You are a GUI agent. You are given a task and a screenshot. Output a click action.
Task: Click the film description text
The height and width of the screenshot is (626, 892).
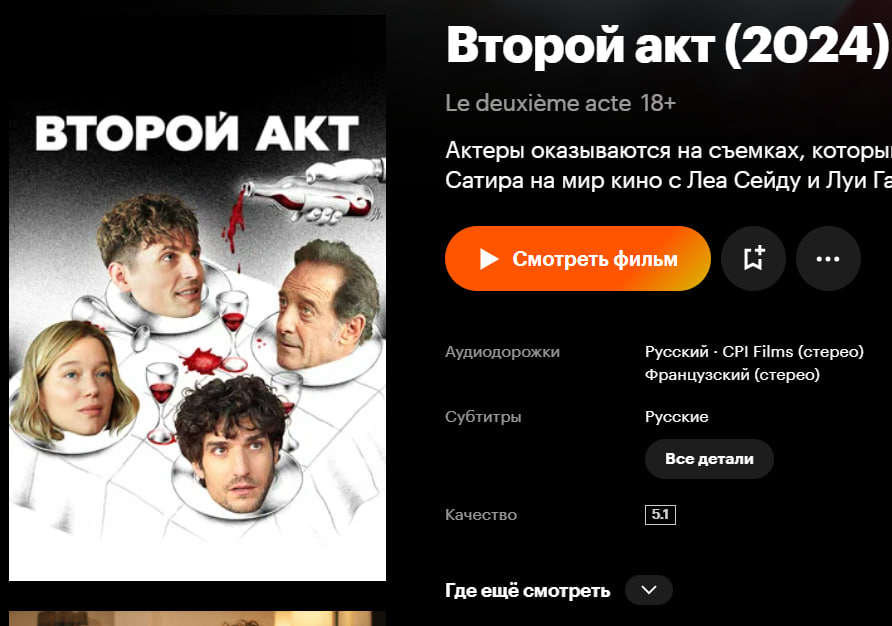668,166
